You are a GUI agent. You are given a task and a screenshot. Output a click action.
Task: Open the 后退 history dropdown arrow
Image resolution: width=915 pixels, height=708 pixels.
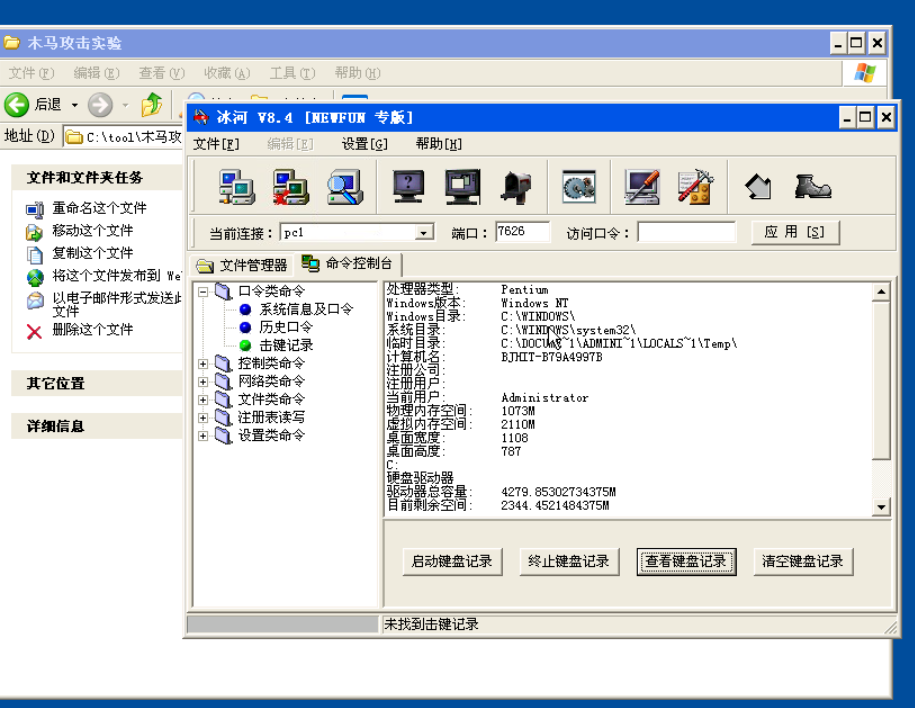point(75,105)
